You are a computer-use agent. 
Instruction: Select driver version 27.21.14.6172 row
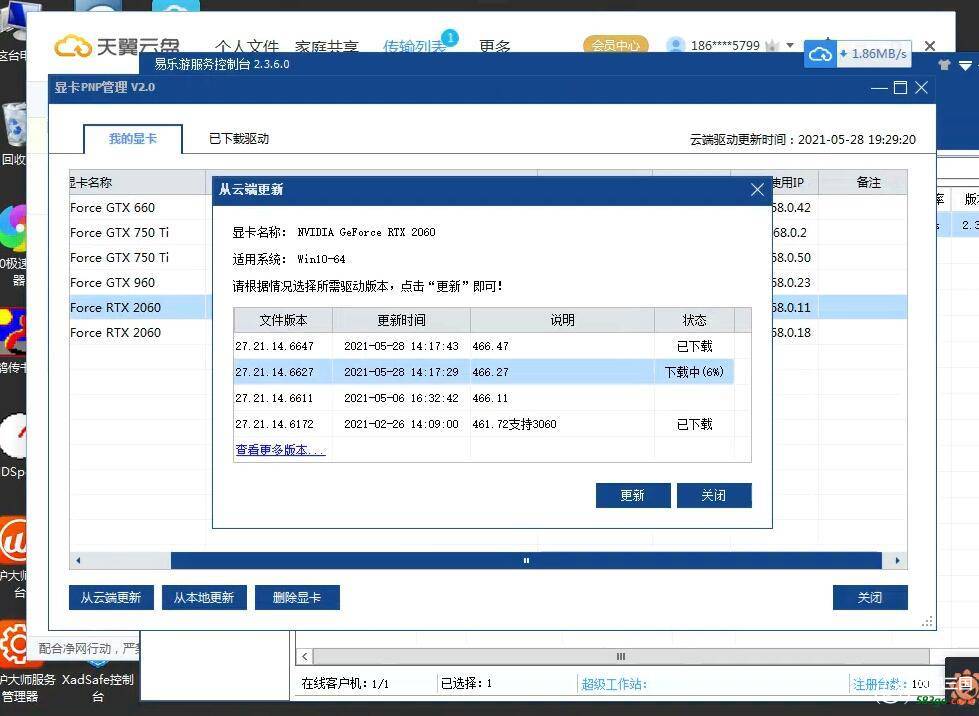(x=484, y=424)
